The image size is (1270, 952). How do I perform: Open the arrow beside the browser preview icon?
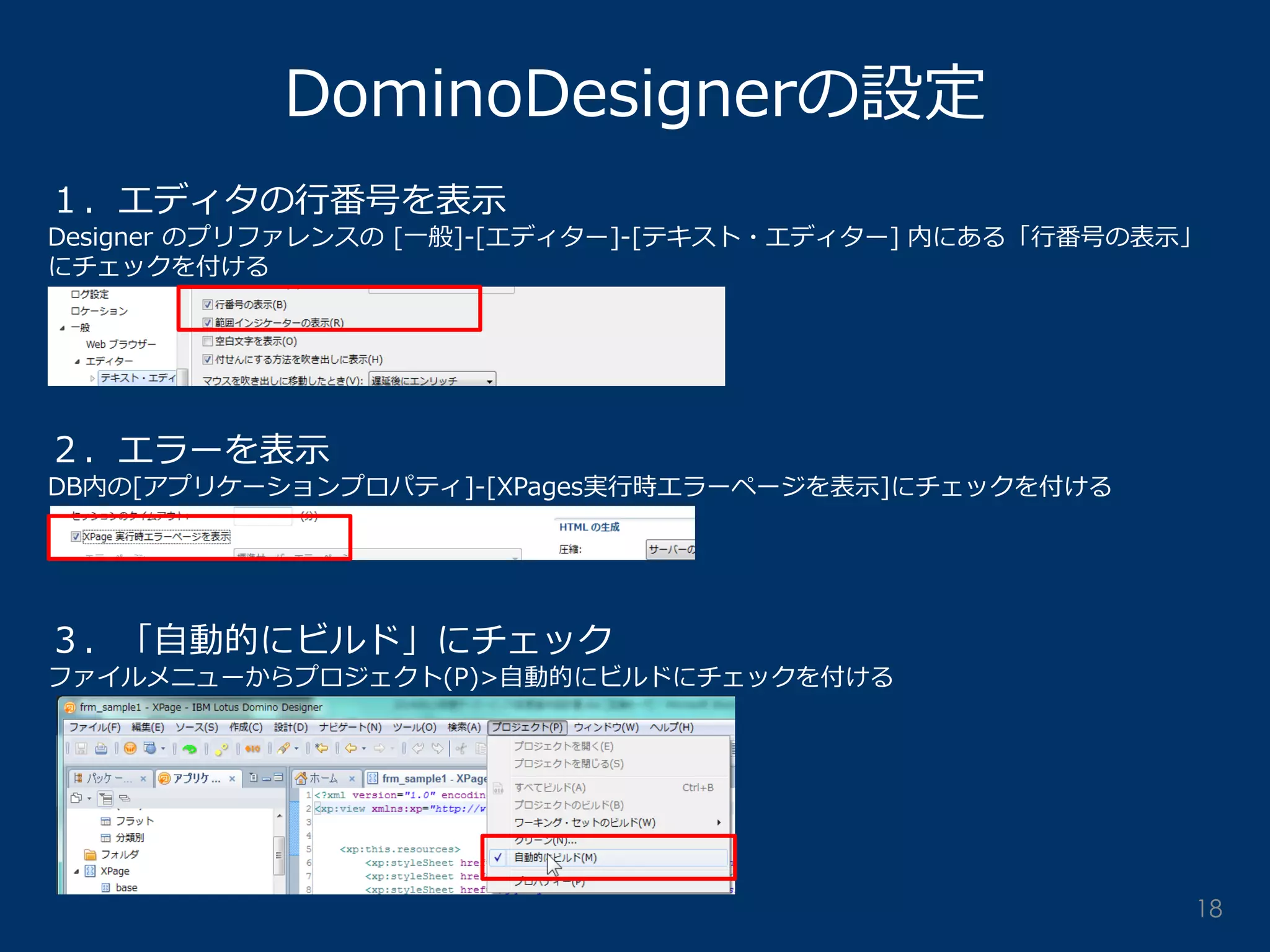tap(163, 749)
